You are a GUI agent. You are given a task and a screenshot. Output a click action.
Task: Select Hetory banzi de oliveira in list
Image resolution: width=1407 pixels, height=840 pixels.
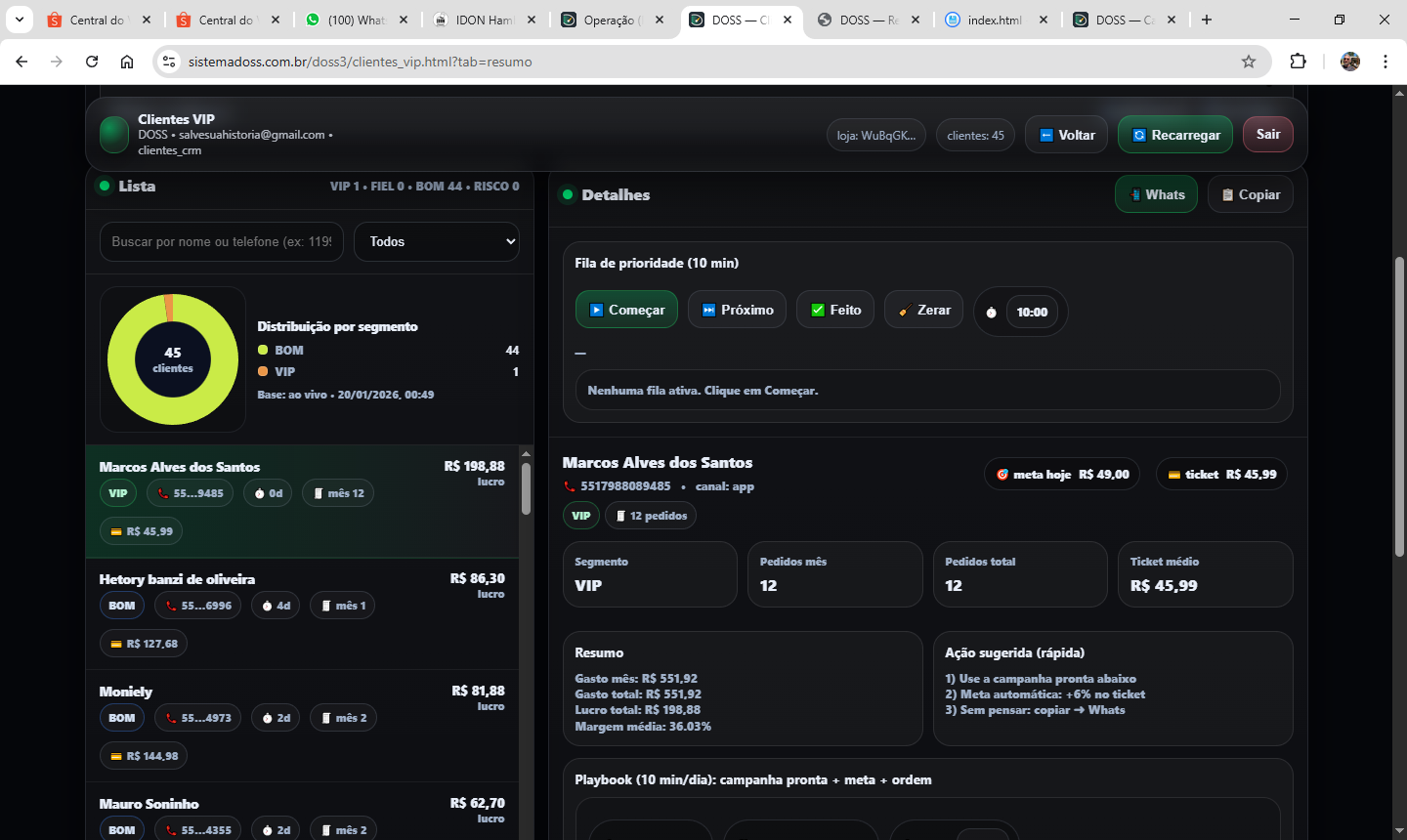pos(177,579)
